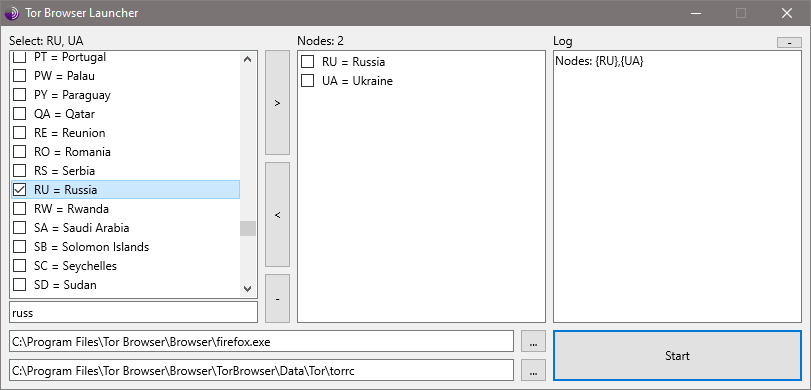Check UA = Ukraine in the Nodes list
811x390 pixels.
tap(308, 81)
